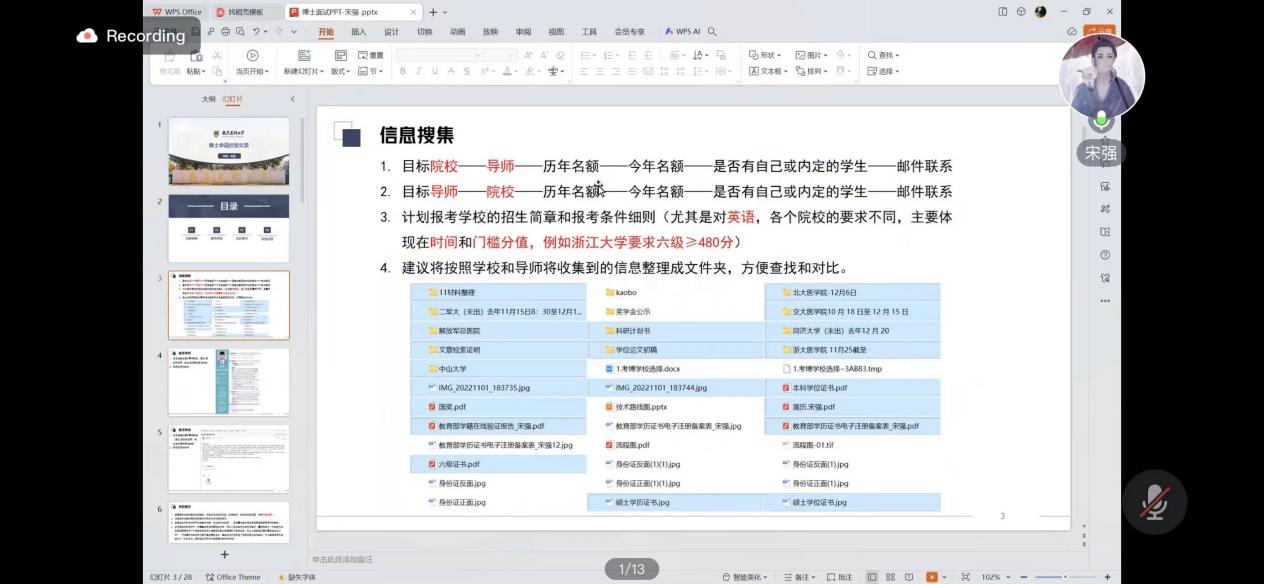
Task: Open the Insert (插入) ribbon tab
Action: click(358, 32)
